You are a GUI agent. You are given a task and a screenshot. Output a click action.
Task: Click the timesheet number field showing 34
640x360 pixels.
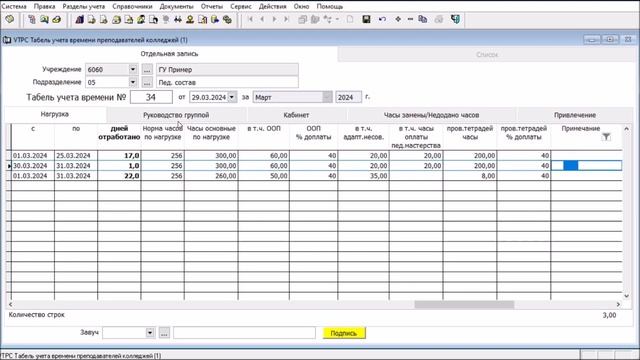click(x=151, y=97)
